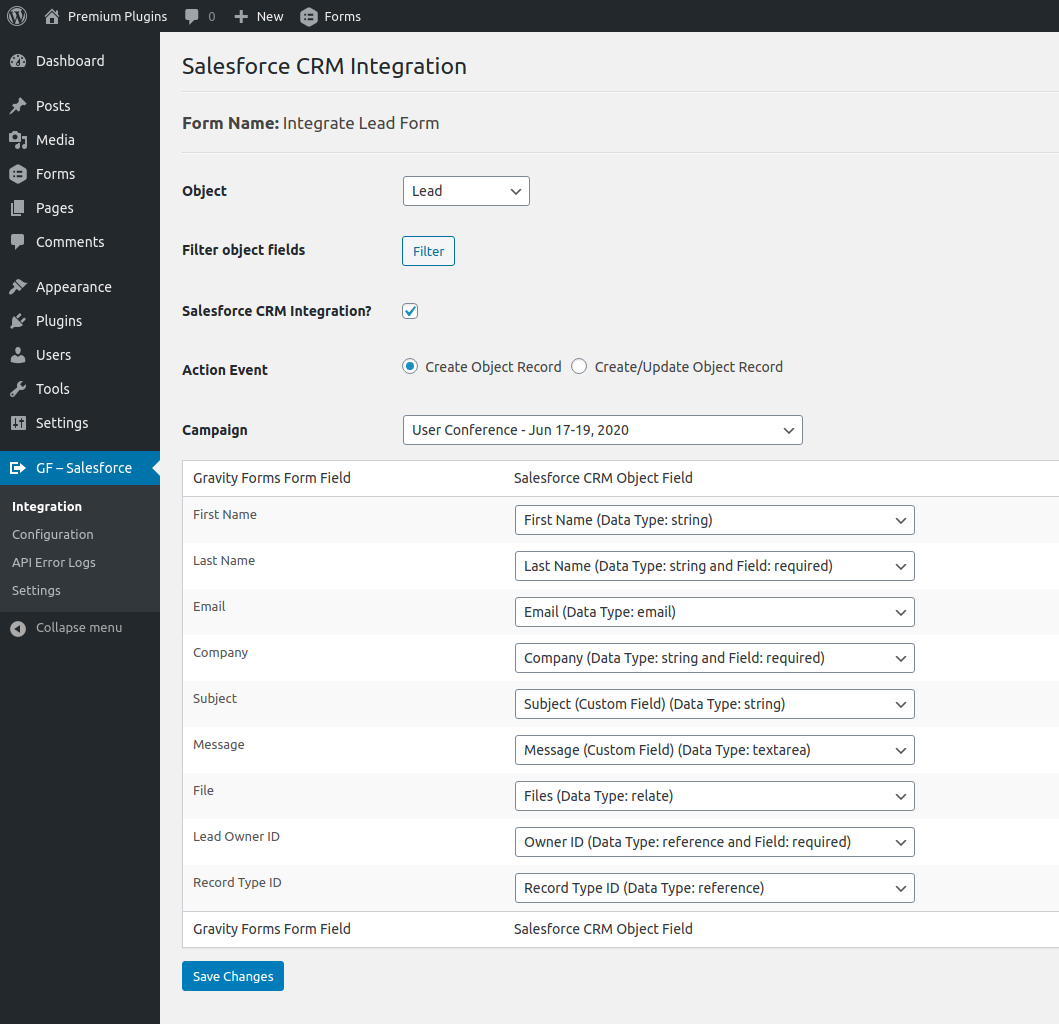Click the Filter button
The image size is (1059, 1024).
point(428,251)
